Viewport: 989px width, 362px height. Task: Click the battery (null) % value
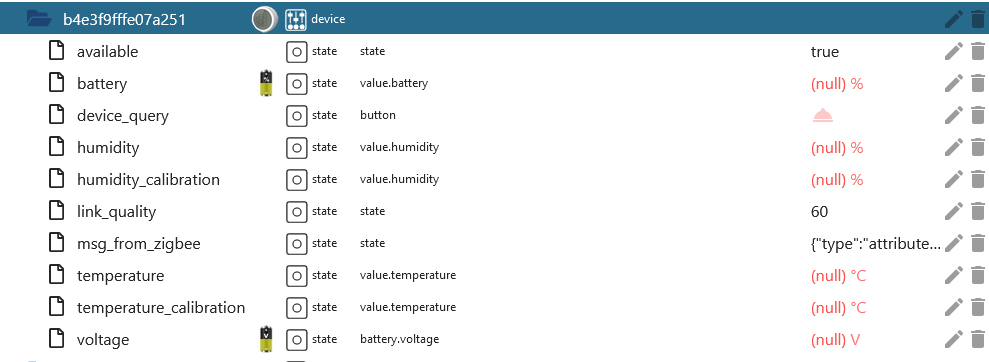pyautogui.click(x=836, y=84)
